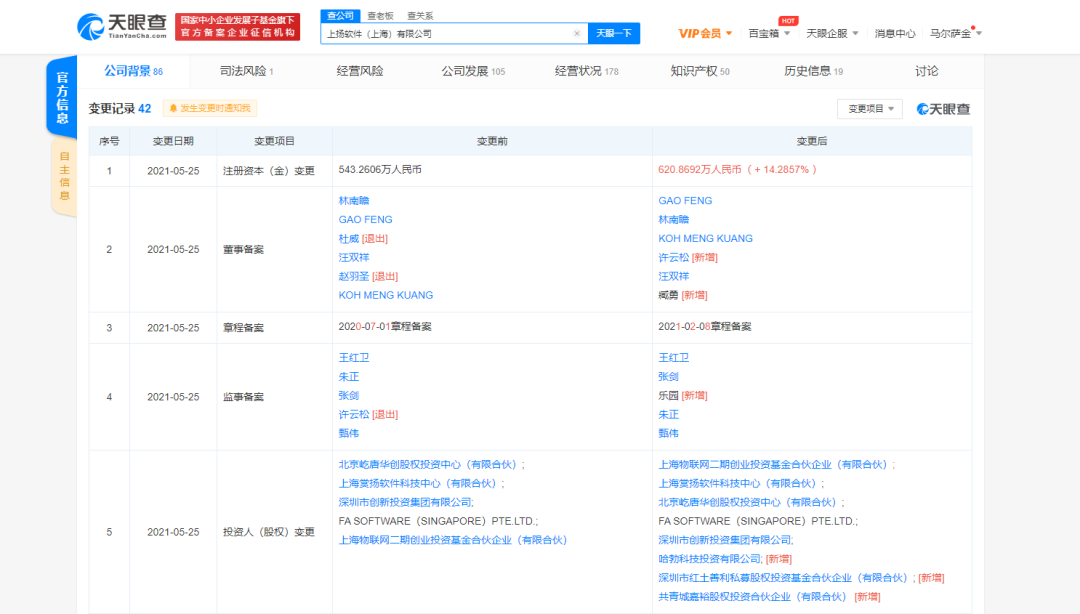This screenshot has width=1080, height=614.
Task: Select the 2021-02-08章程备案 cell
Action: tap(705, 327)
